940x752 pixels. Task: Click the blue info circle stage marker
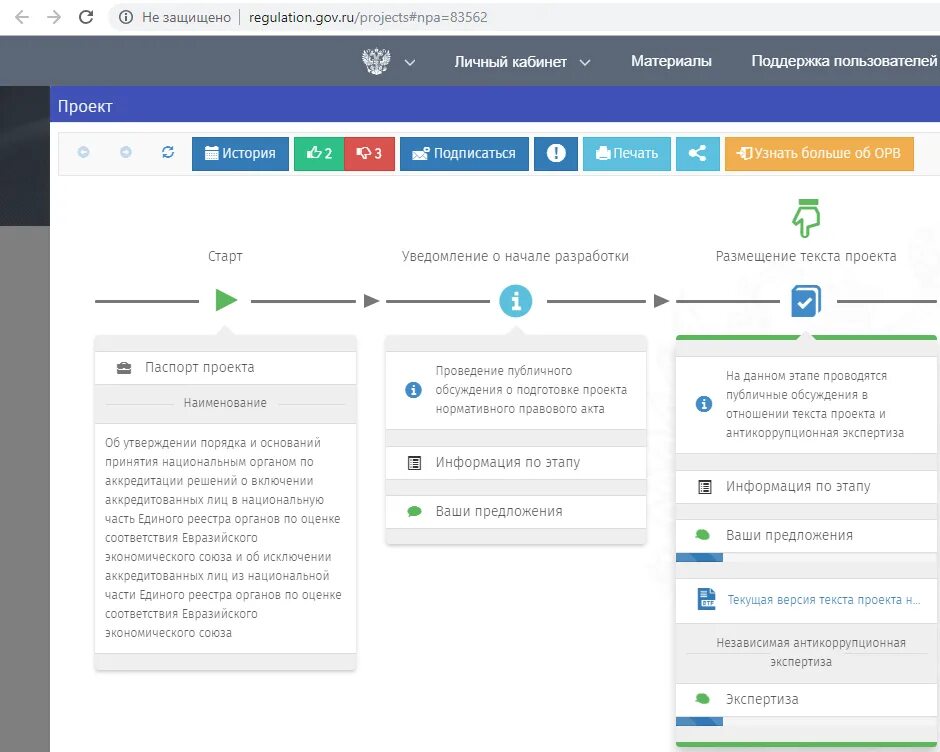(516, 300)
